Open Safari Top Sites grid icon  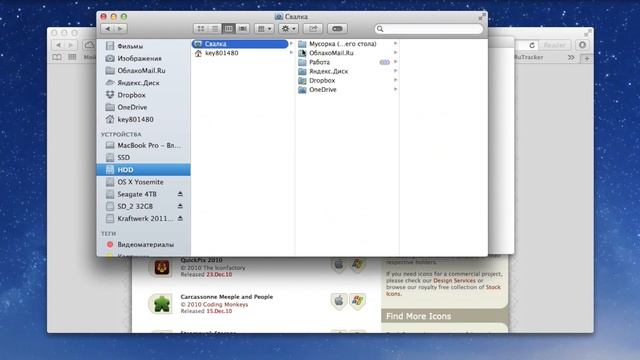click(x=72, y=57)
